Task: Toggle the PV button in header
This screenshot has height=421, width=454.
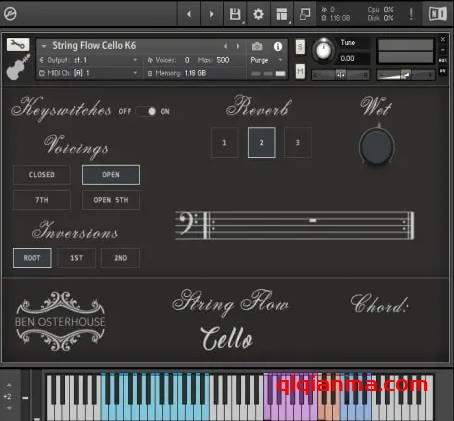Action: tap(443, 71)
